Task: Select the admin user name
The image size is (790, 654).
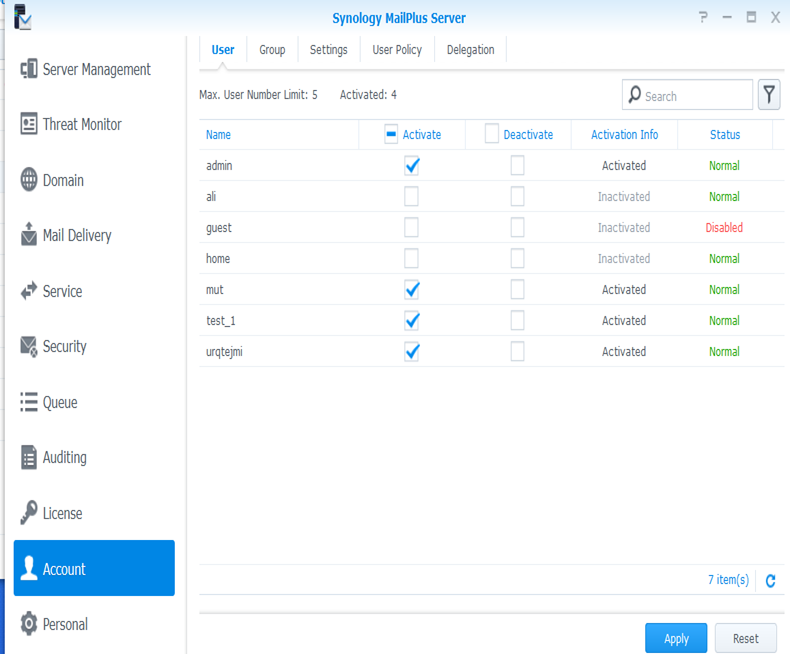Action: click(219, 165)
